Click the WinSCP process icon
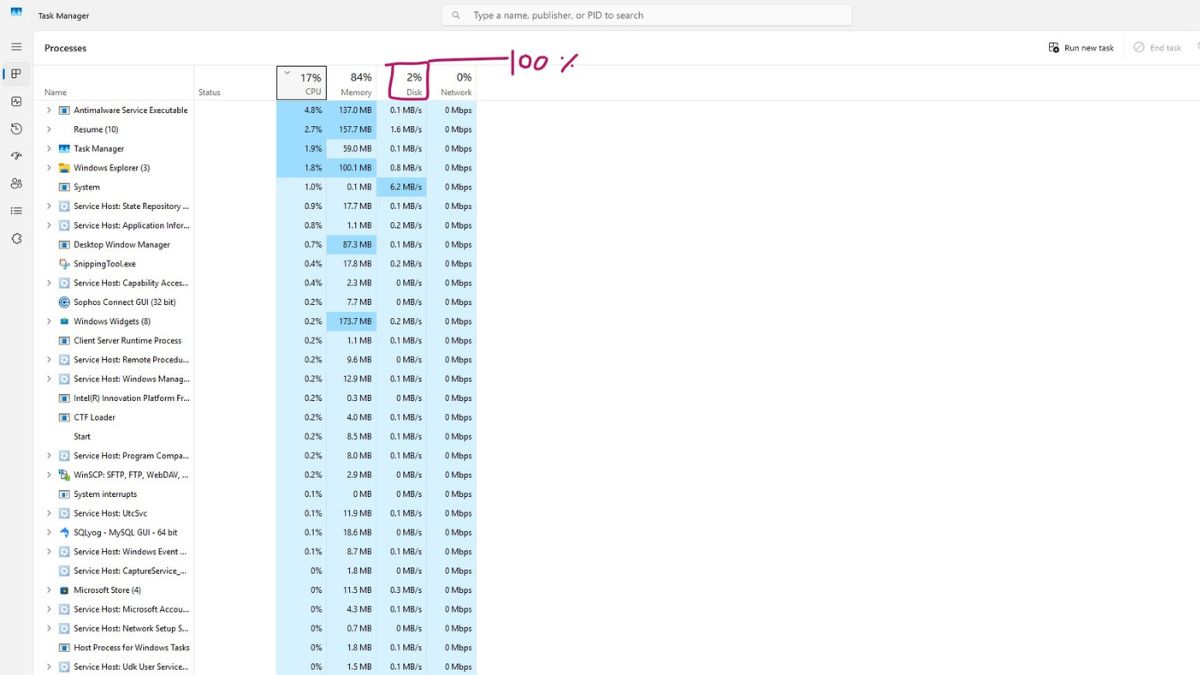 pos(63,474)
